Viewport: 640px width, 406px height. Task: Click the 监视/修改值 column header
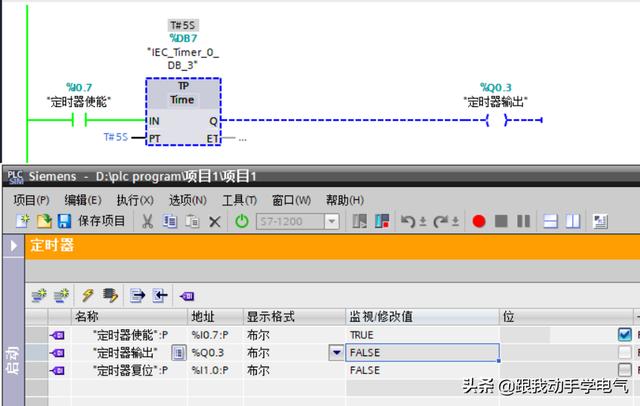pyautogui.click(x=422, y=317)
